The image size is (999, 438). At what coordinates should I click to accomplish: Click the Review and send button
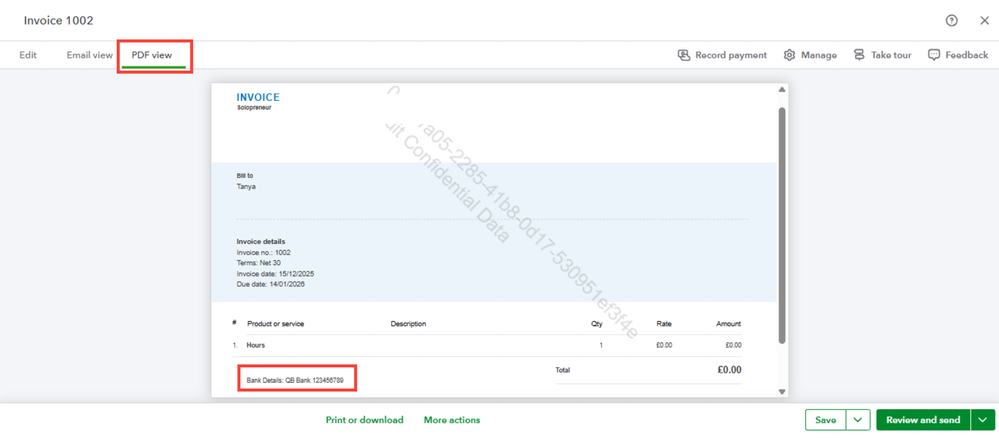[923, 420]
